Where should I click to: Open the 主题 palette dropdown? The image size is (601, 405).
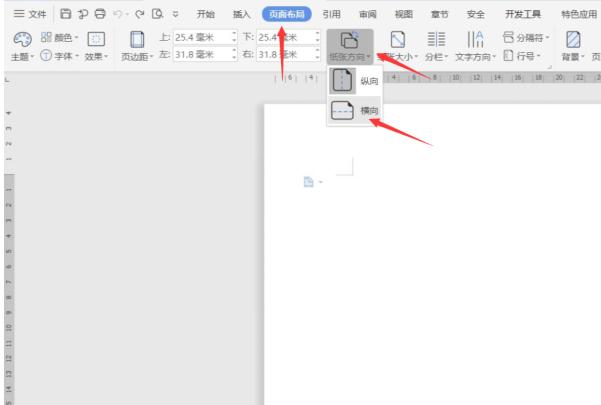(23, 47)
